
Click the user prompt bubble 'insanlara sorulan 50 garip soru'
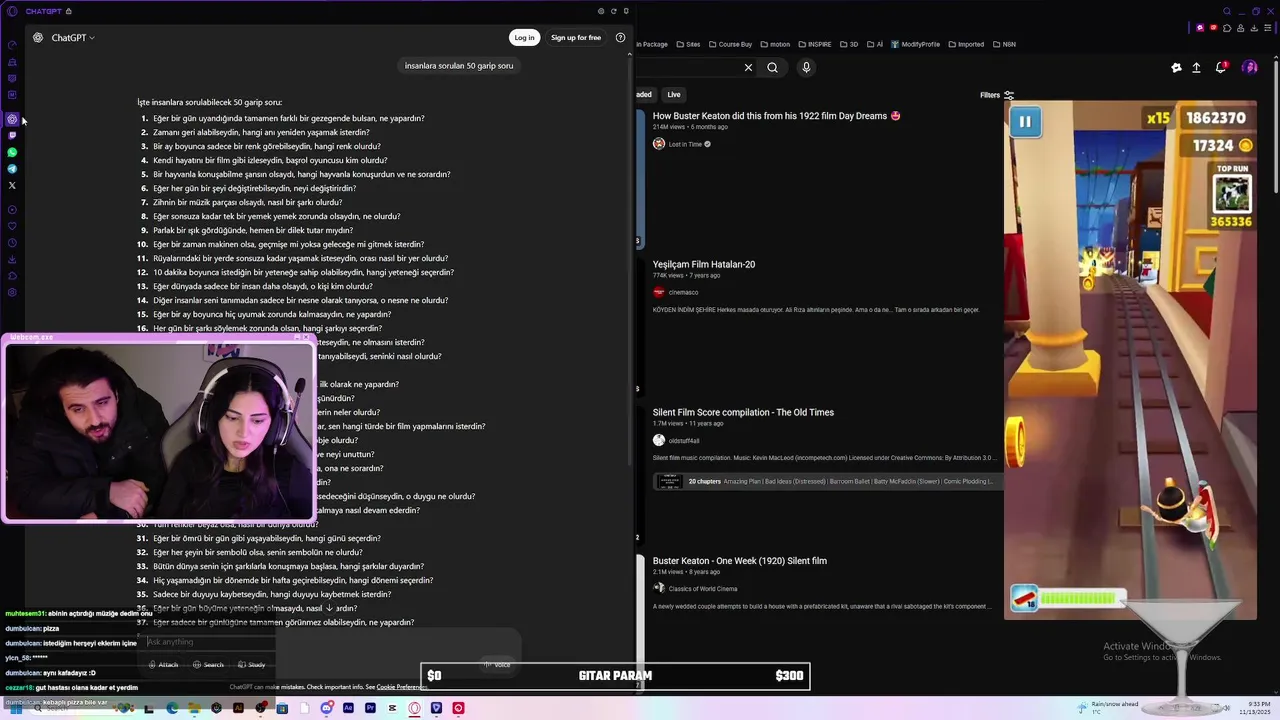459,66
